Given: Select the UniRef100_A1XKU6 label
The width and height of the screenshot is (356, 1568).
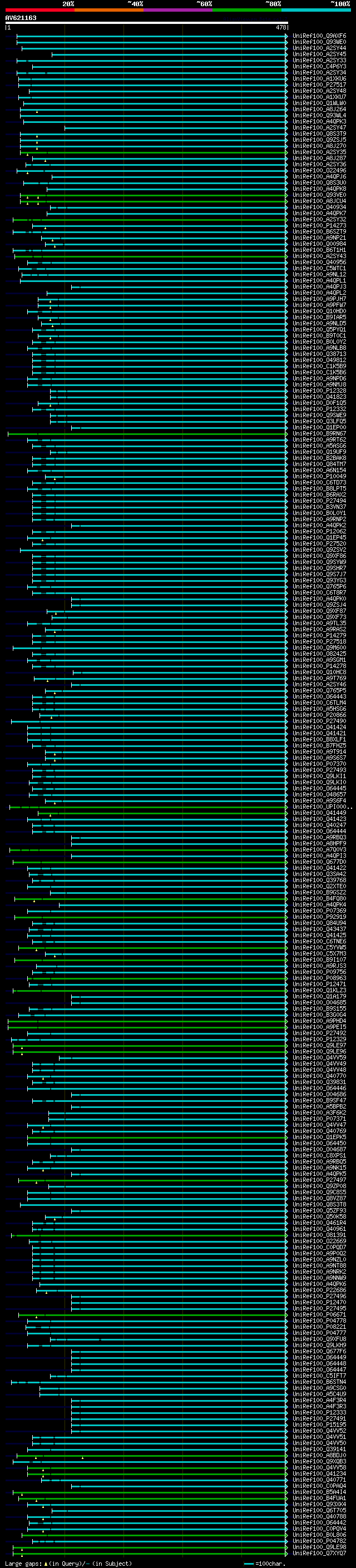Looking at the screenshot, I should pos(319,78).
